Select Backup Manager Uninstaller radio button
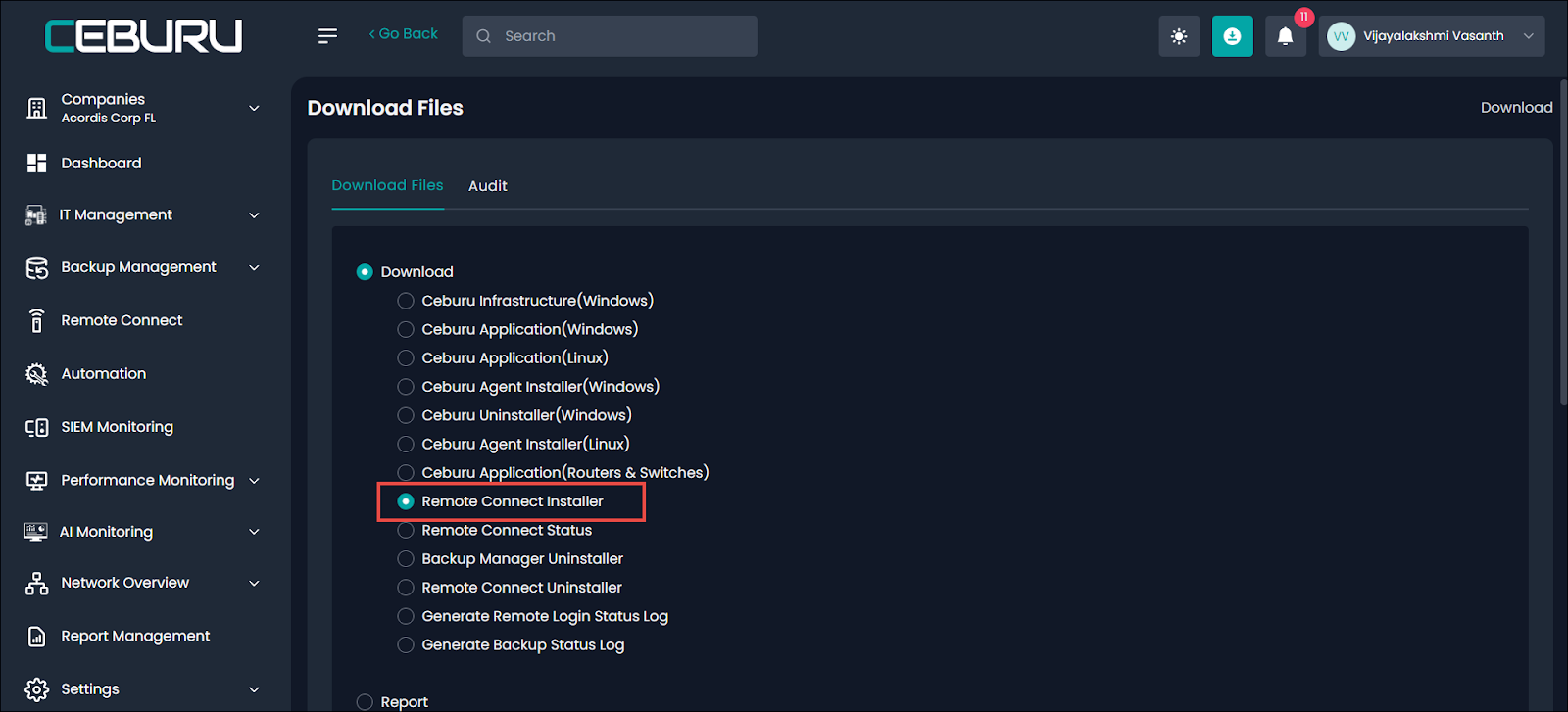Screen dimensions: 1568x712 coord(406,559)
